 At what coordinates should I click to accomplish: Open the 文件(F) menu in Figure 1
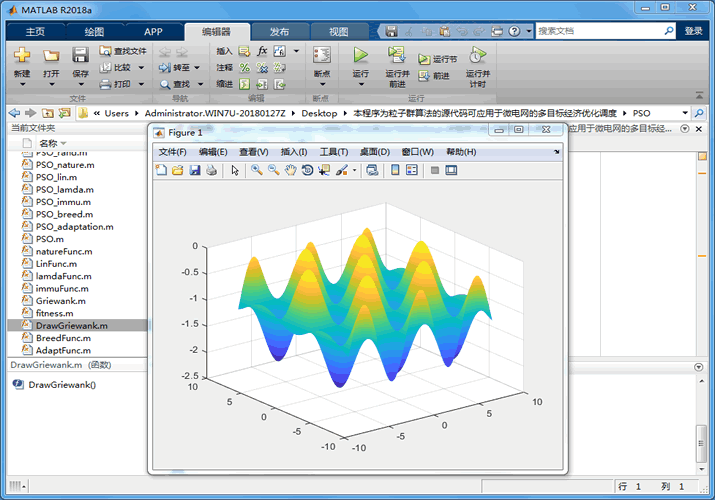pos(172,152)
